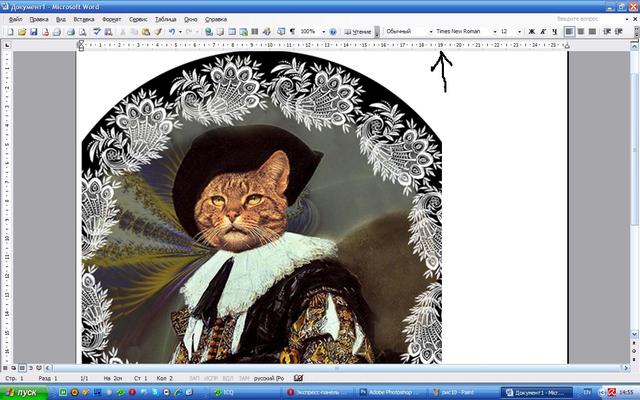Show paragraph marks with the pilcrow icon
The image size is (640, 400).
[x=291, y=32]
